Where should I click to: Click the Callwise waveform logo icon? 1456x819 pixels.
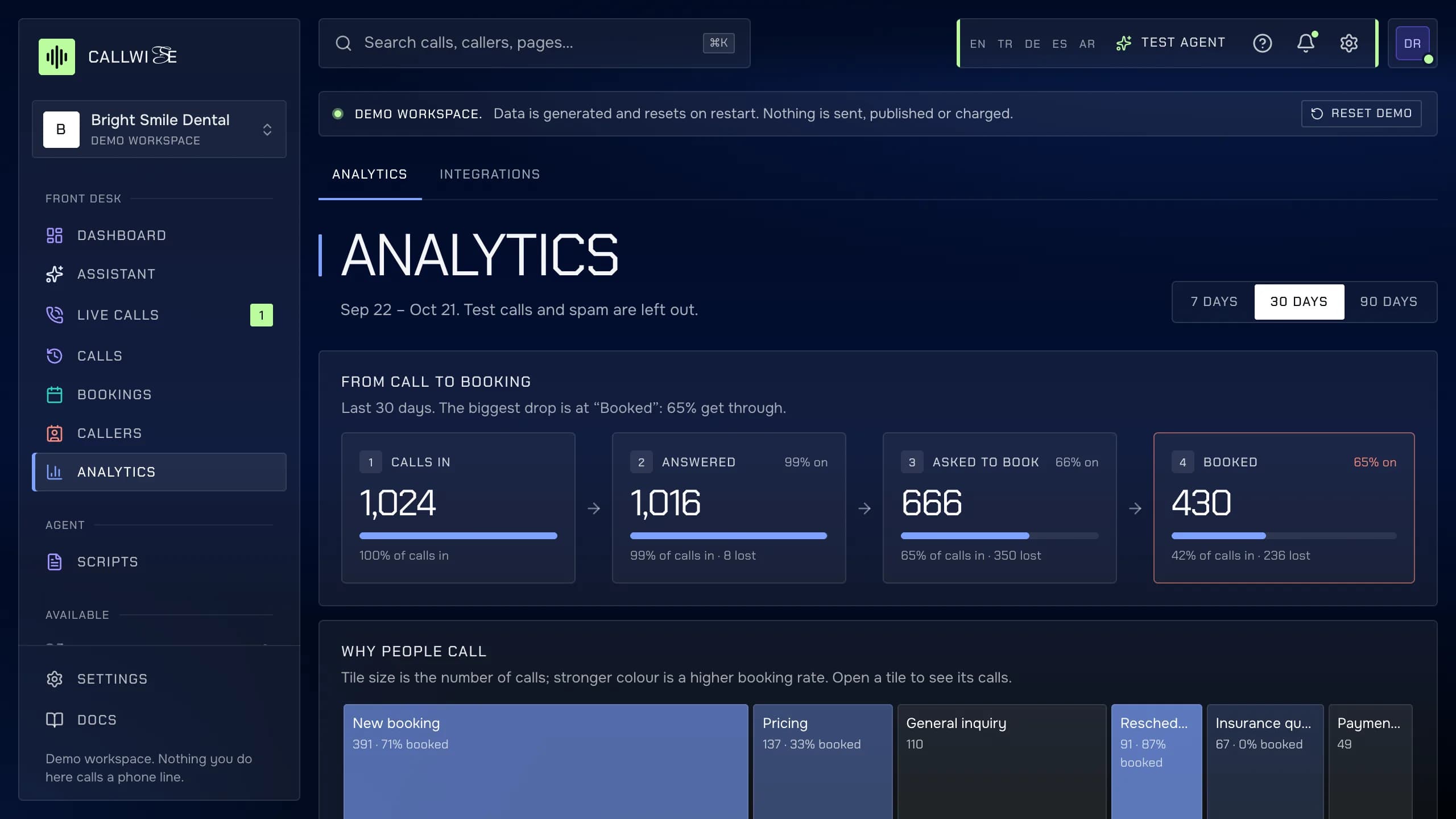(x=57, y=57)
